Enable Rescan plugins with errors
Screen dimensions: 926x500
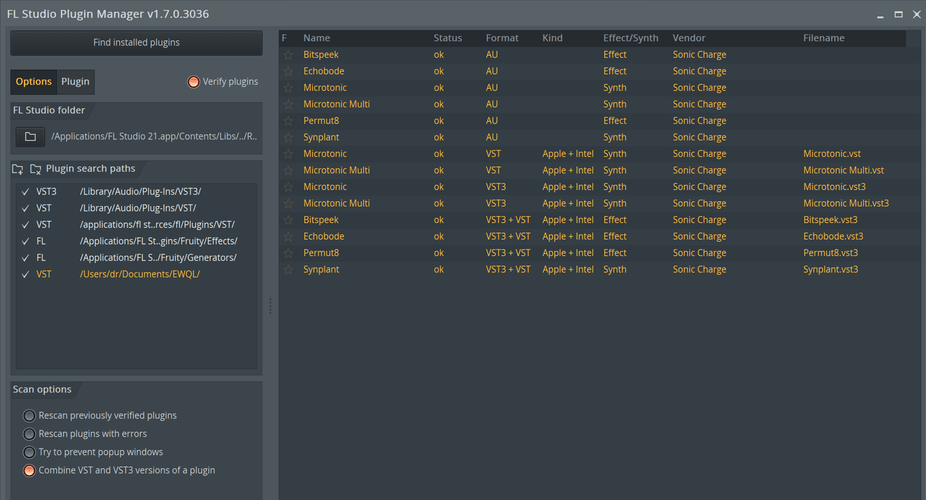point(29,434)
